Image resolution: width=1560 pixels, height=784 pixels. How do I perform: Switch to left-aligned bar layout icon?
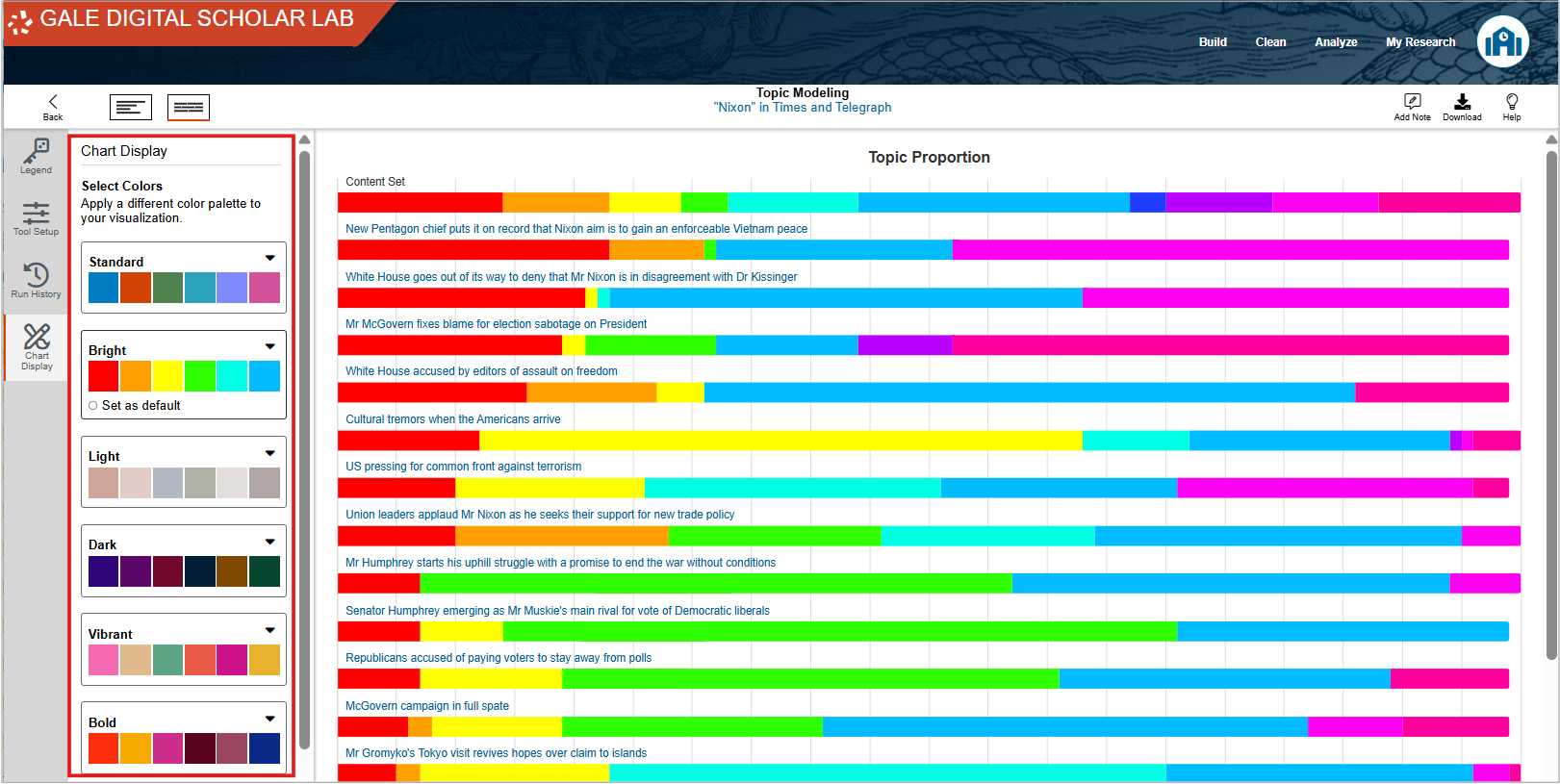coord(131,107)
